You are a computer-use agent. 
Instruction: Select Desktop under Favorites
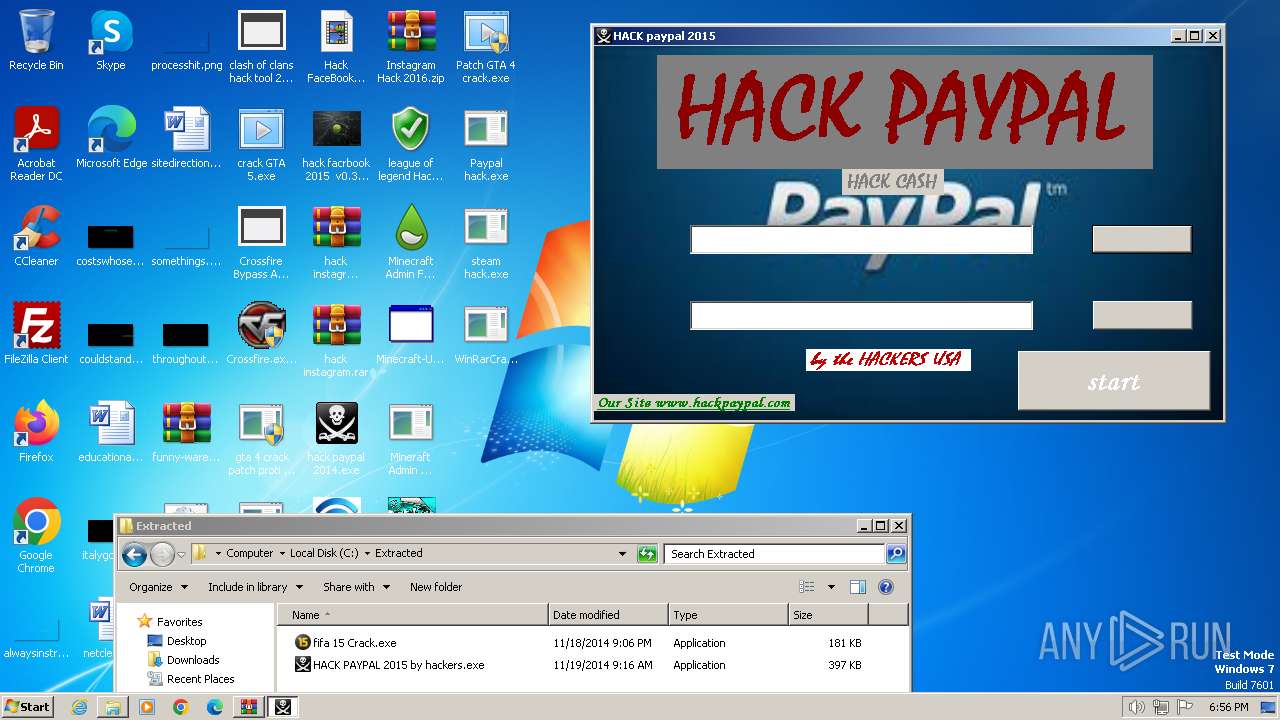pos(186,641)
